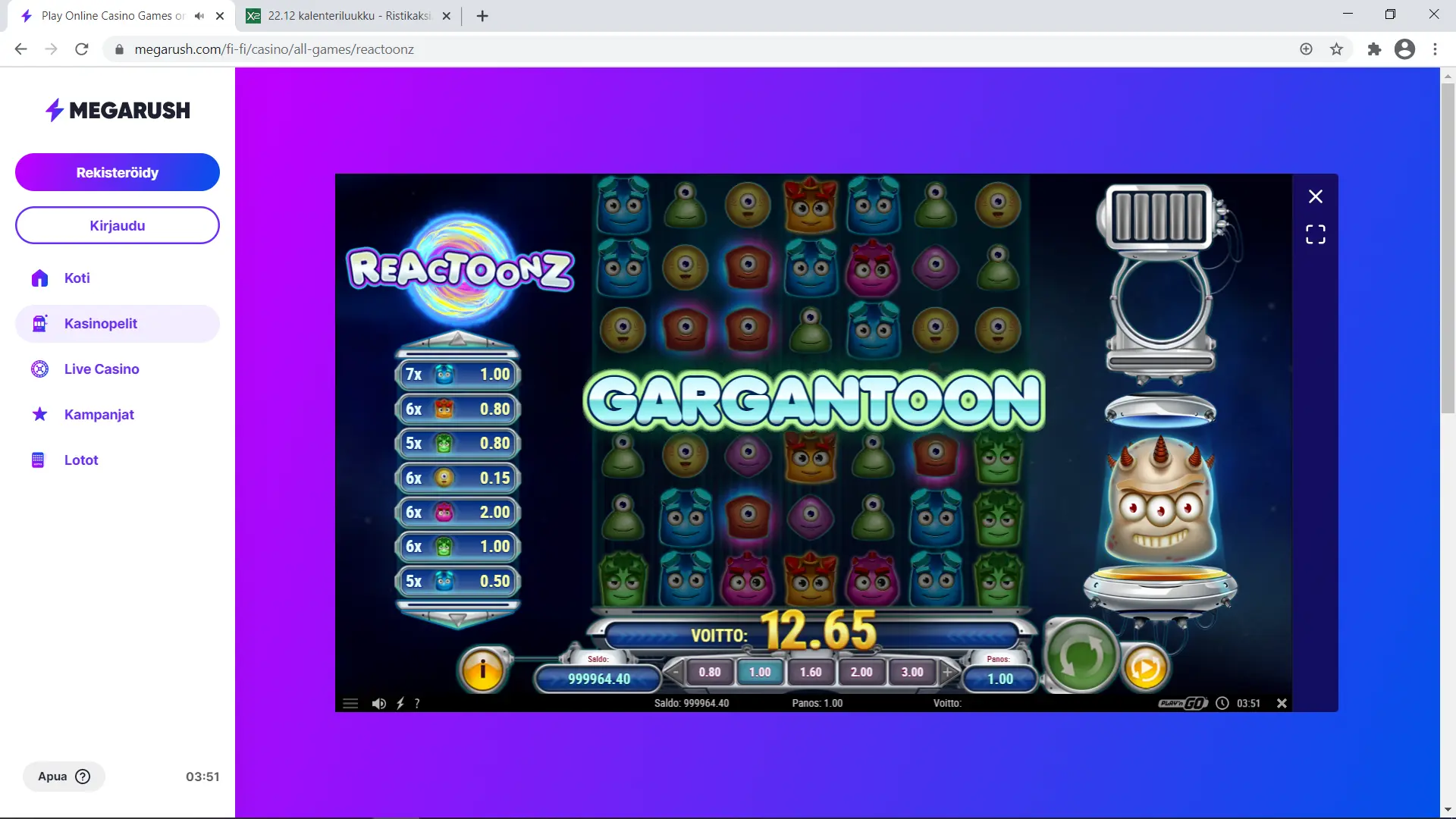Open Lotot in sidebar
The width and height of the screenshot is (1456, 819).
point(118,460)
